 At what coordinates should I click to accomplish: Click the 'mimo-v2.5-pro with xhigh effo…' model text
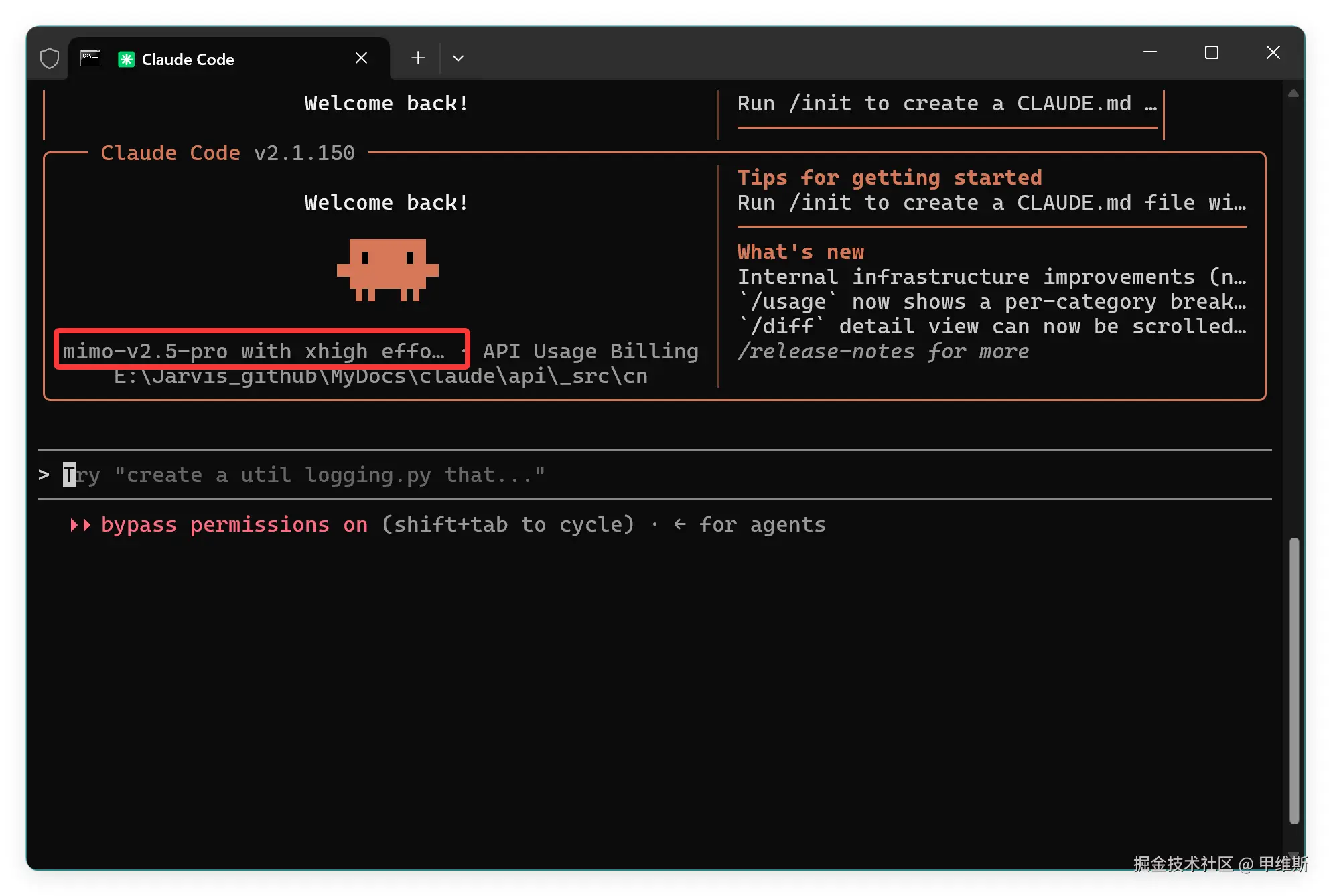[254, 351]
